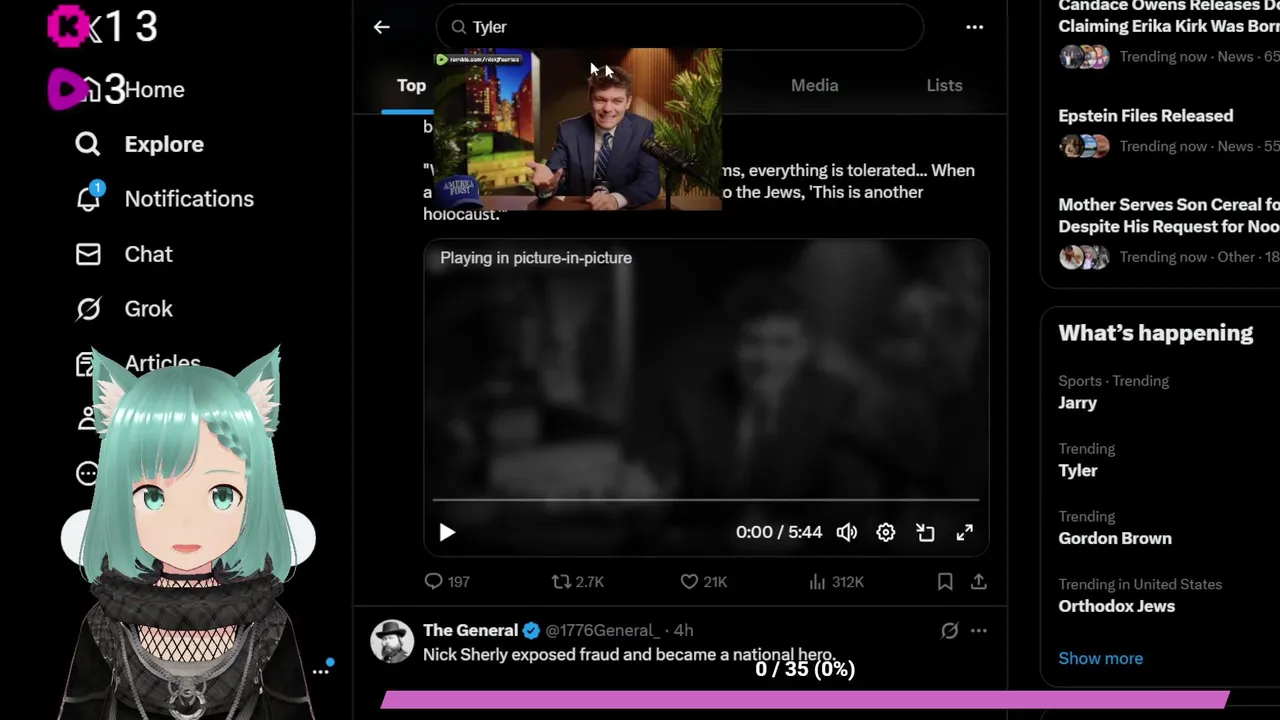Screen dimensions: 1280x720
Task: Mute the video volume
Action: pos(846,533)
